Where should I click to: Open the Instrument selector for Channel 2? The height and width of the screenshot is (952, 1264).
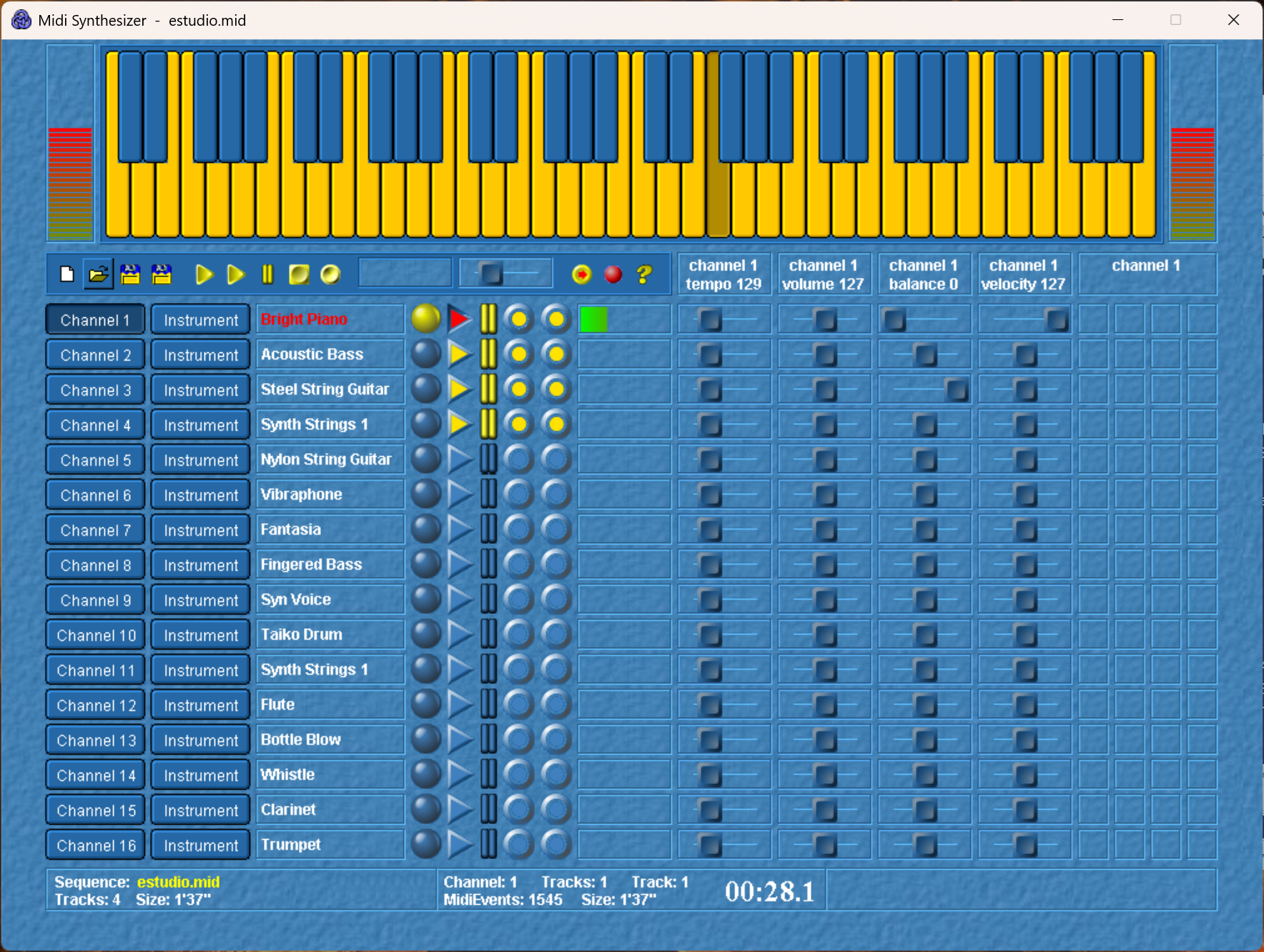pos(201,354)
